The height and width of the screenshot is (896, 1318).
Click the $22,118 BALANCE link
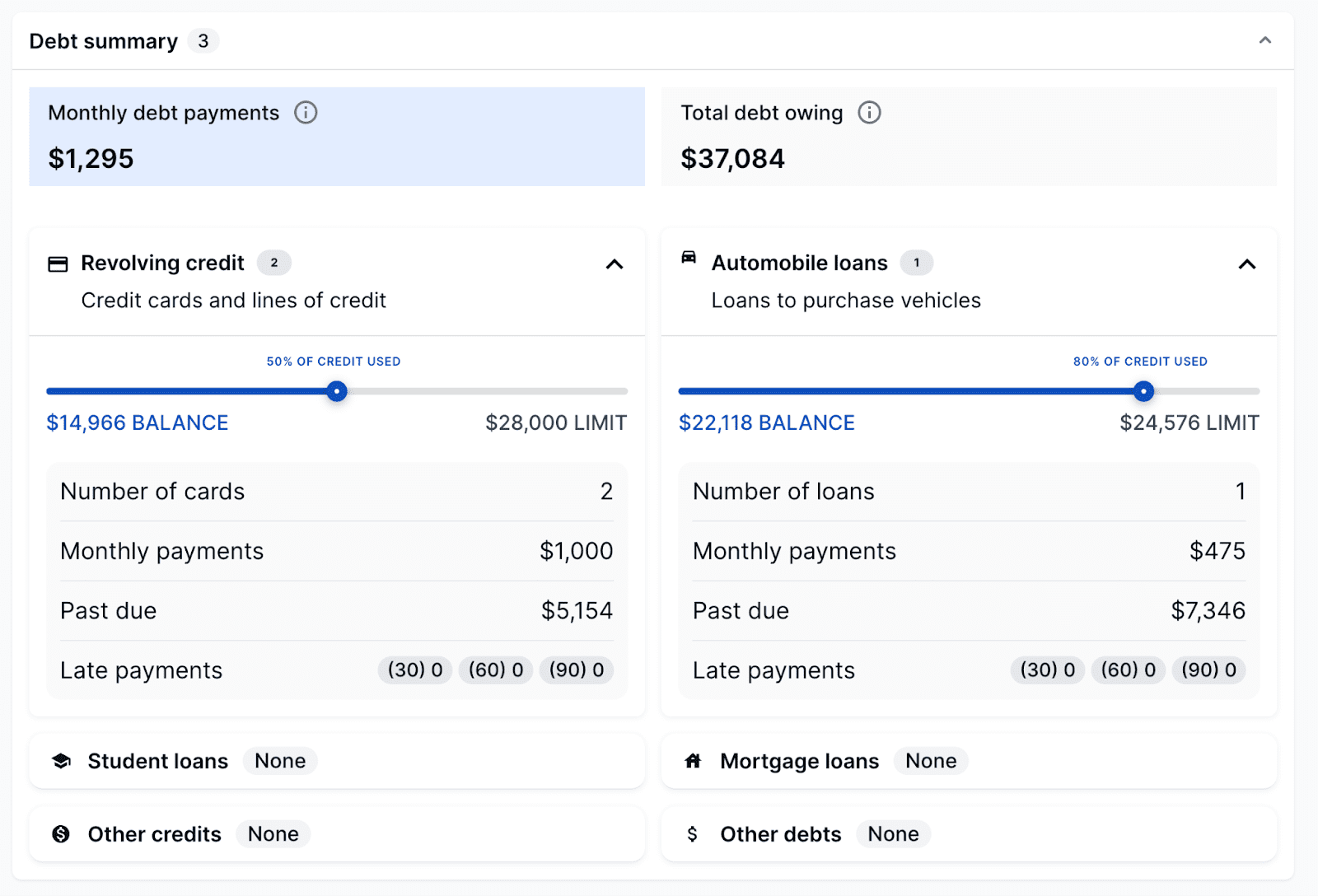tap(766, 423)
